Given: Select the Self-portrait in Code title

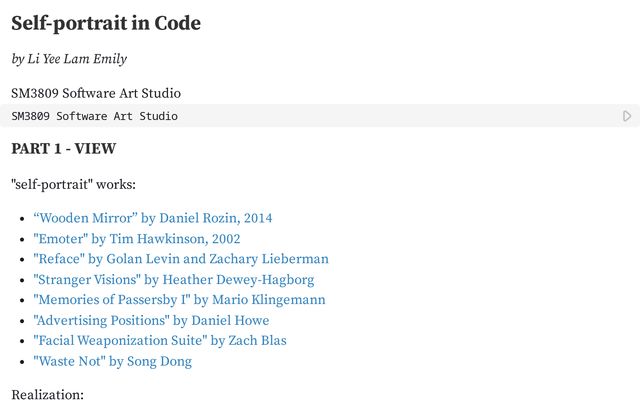Looking at the screenshot, I should pyautogui.click(x=106, y=23).
